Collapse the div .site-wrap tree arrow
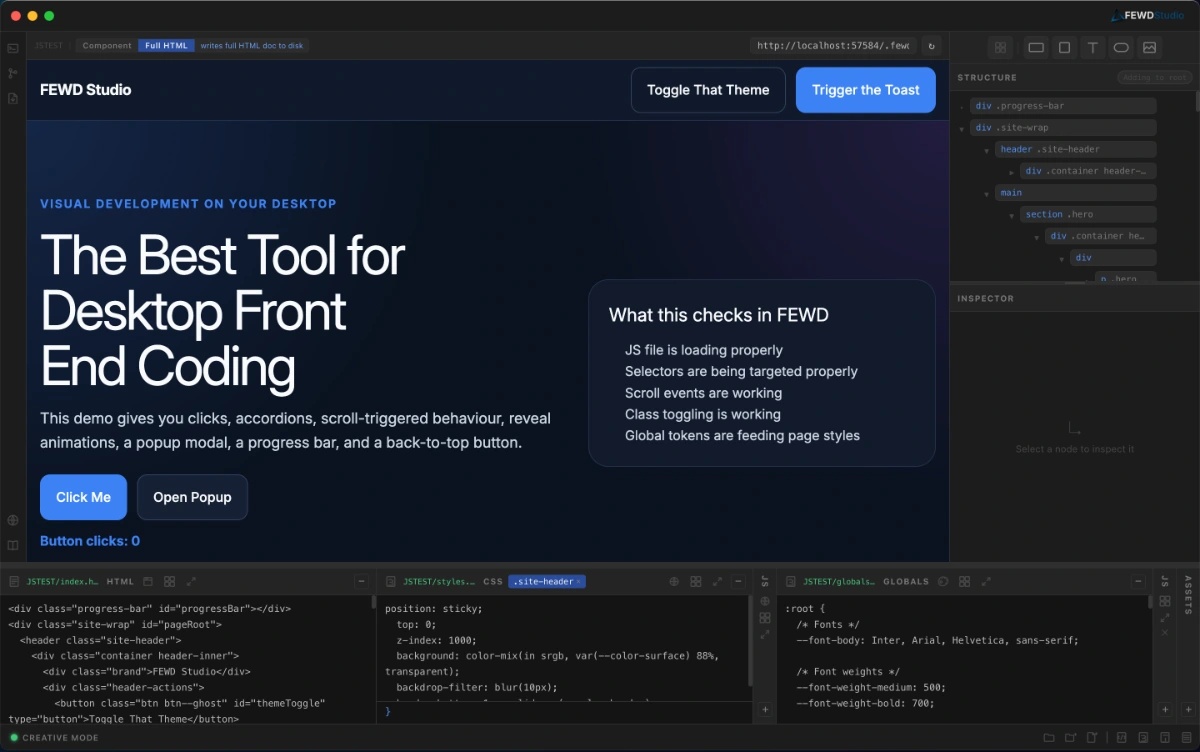This screenshot has width=1200, height=752. coord(962,129)
